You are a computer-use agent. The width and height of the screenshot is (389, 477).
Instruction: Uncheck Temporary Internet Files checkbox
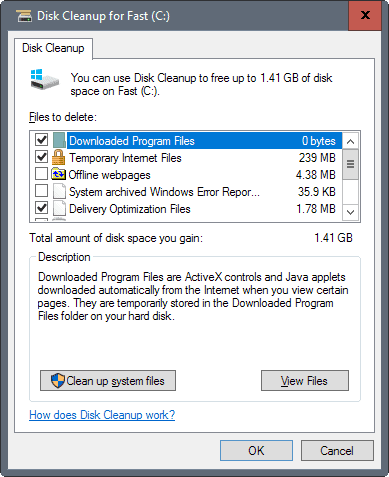click(x=41, y=157)
